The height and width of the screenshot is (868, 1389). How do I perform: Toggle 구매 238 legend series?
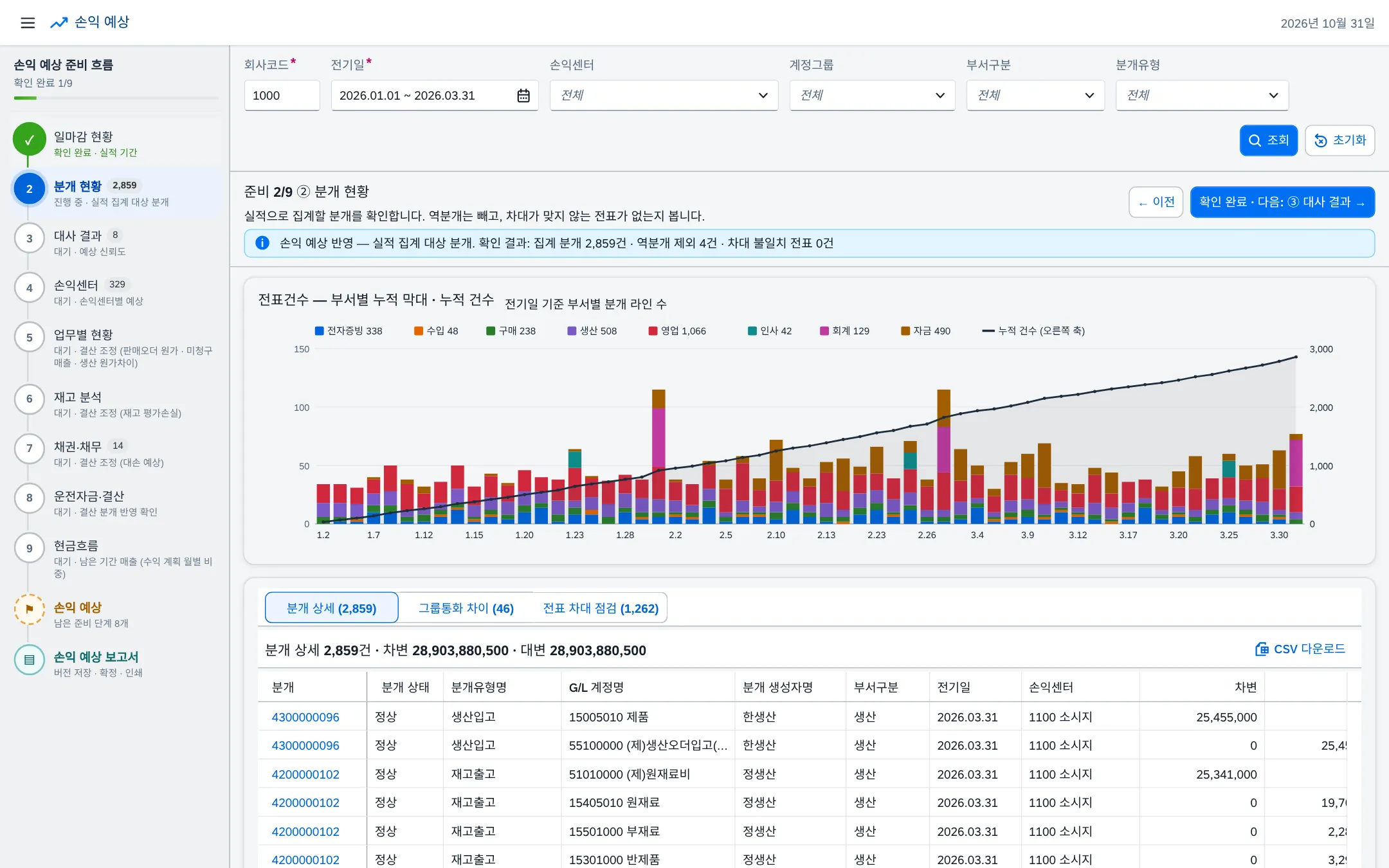point(511,331)
